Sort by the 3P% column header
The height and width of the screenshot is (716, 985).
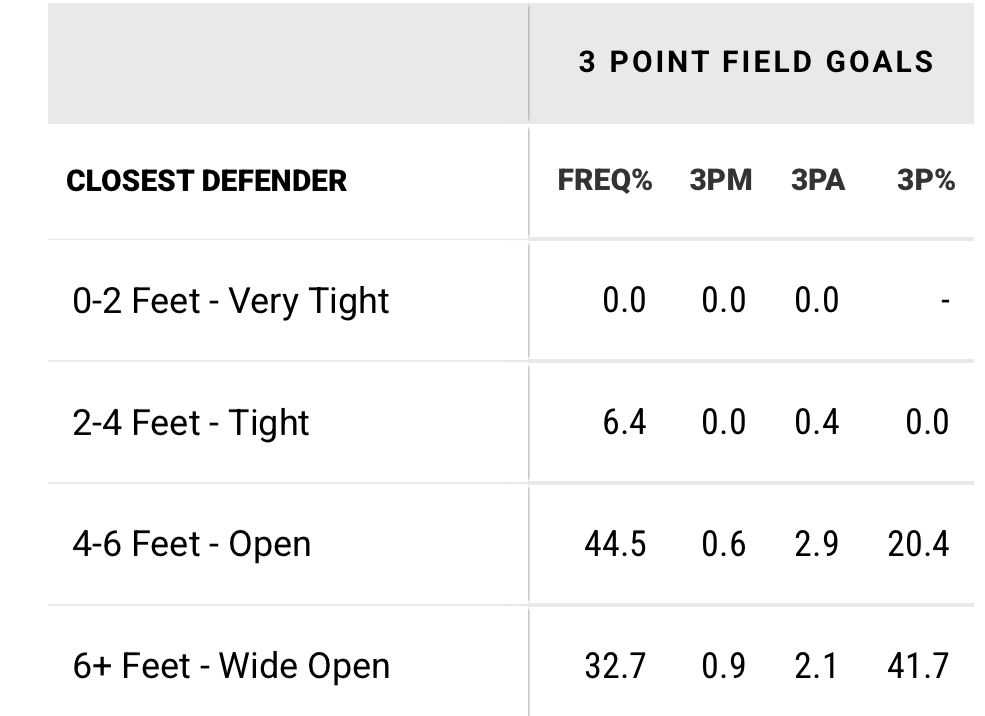(x=925, y=181)
